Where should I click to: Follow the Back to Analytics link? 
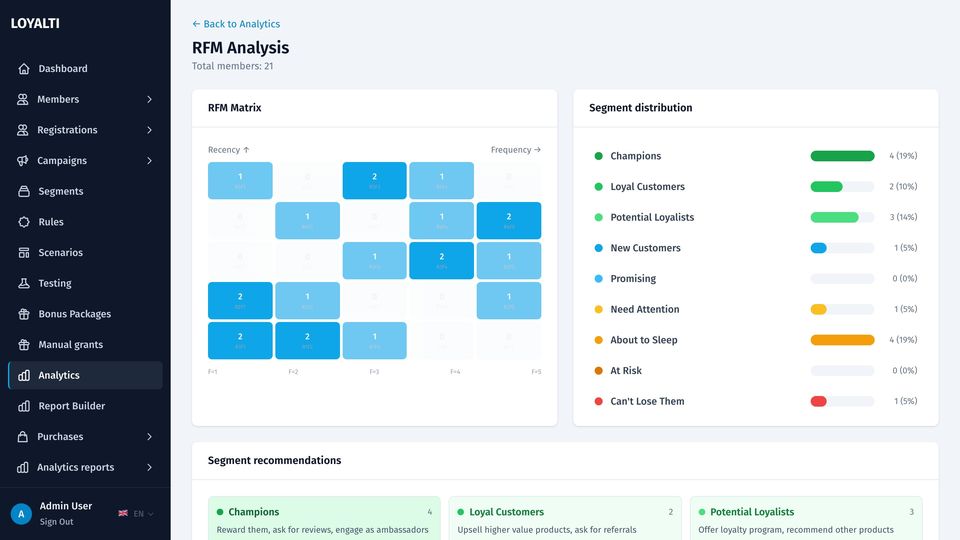click(x=236, y=24)
